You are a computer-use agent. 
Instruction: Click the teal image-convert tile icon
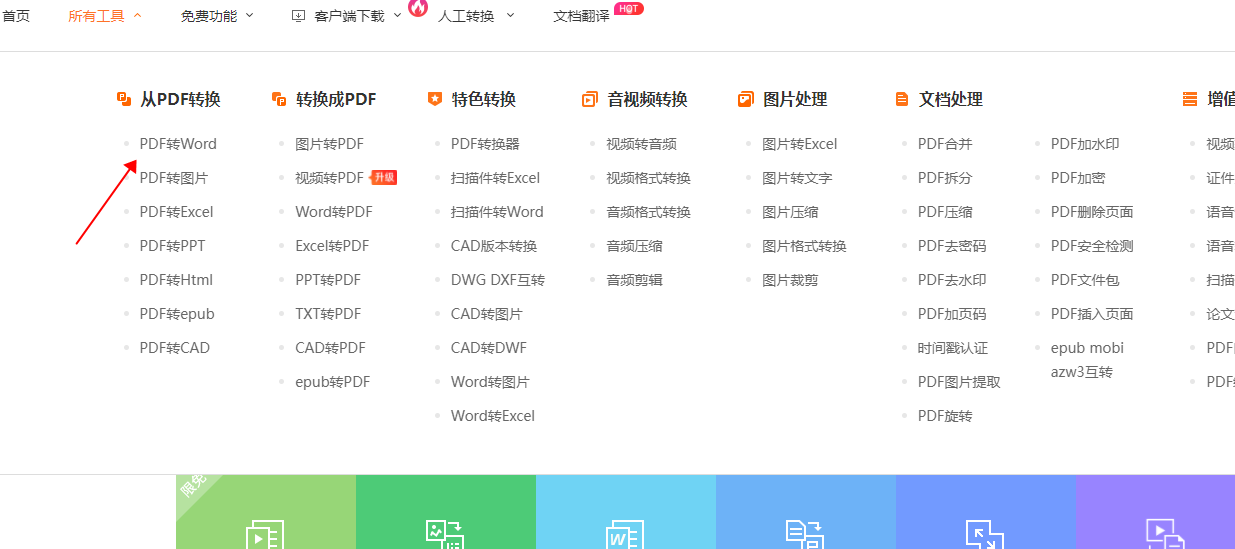tap(445, 534)
